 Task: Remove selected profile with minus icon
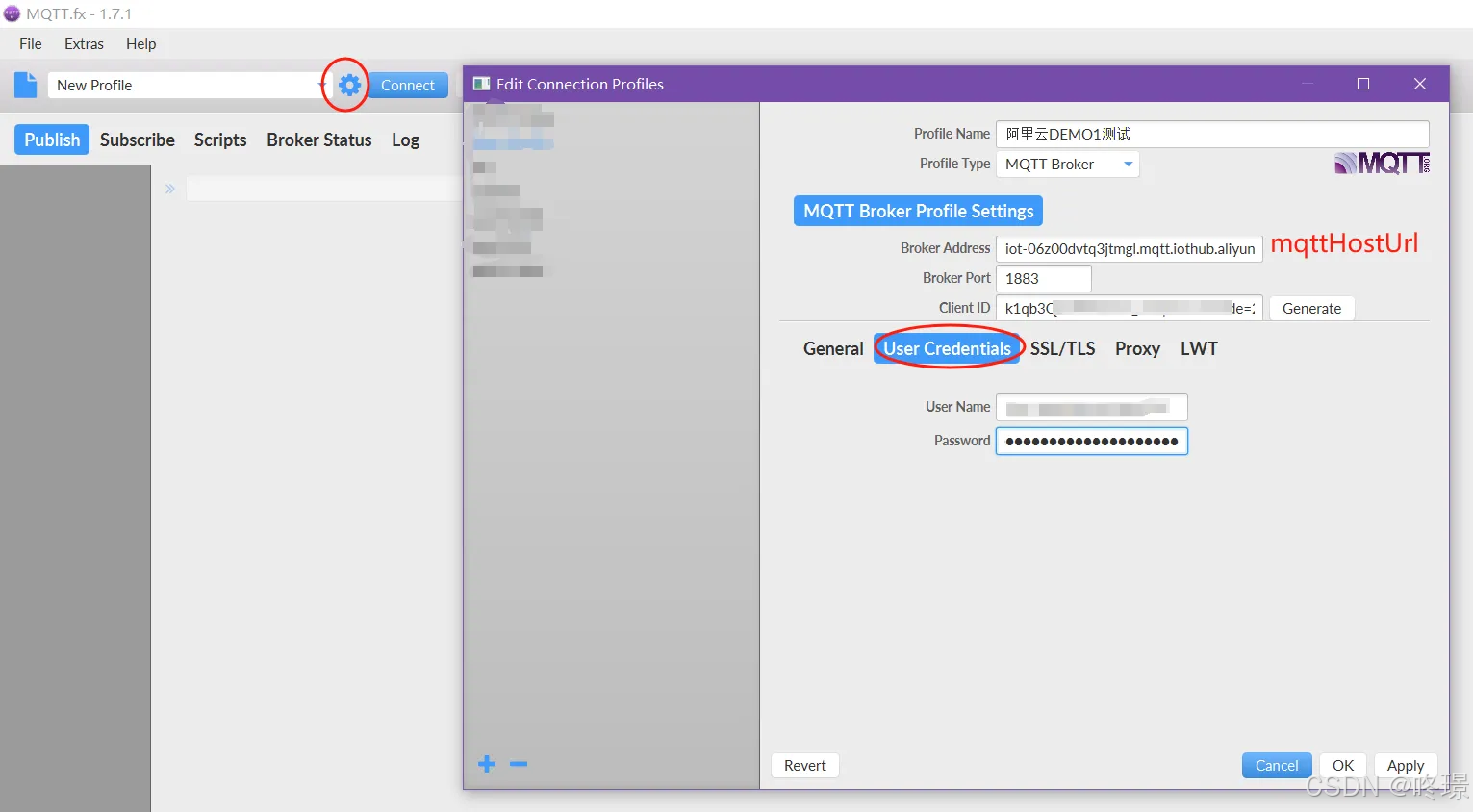519,764
